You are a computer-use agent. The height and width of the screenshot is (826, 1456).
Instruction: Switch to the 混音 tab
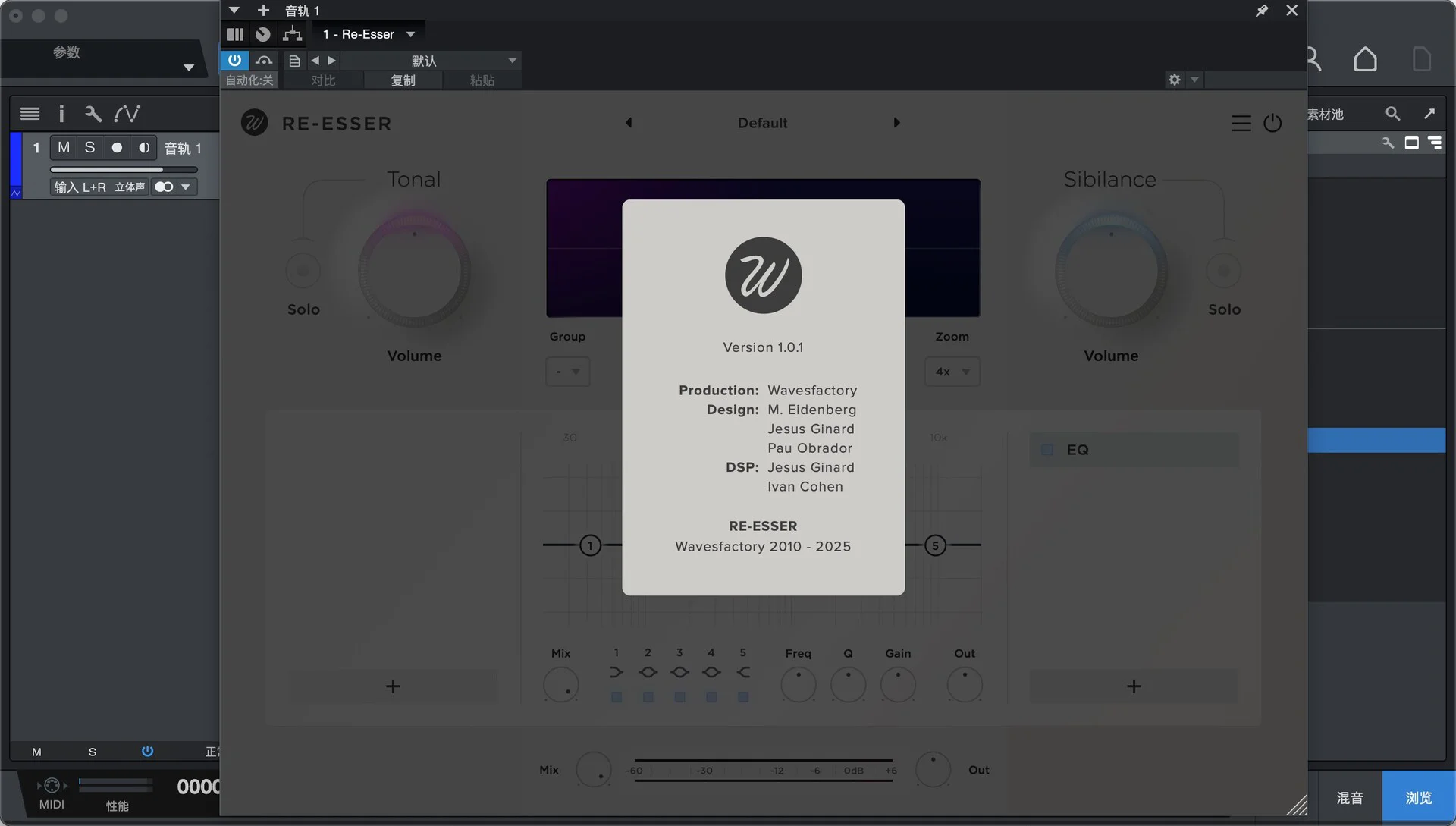(x=1349, y=798)
